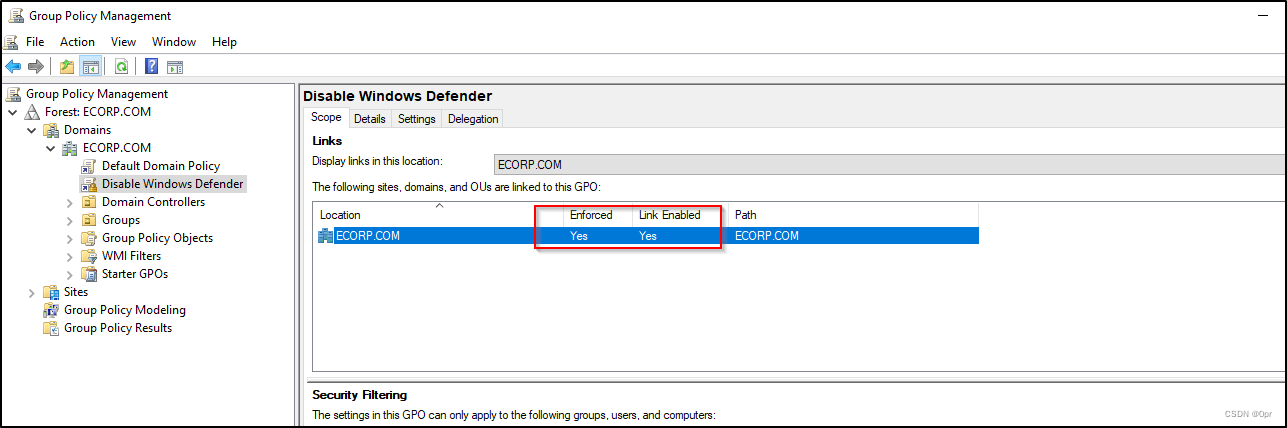The height and width of the screenshot is (428, 1287).
Task: Click the Group Policy Objects folder icon
Action: [89, 238]
